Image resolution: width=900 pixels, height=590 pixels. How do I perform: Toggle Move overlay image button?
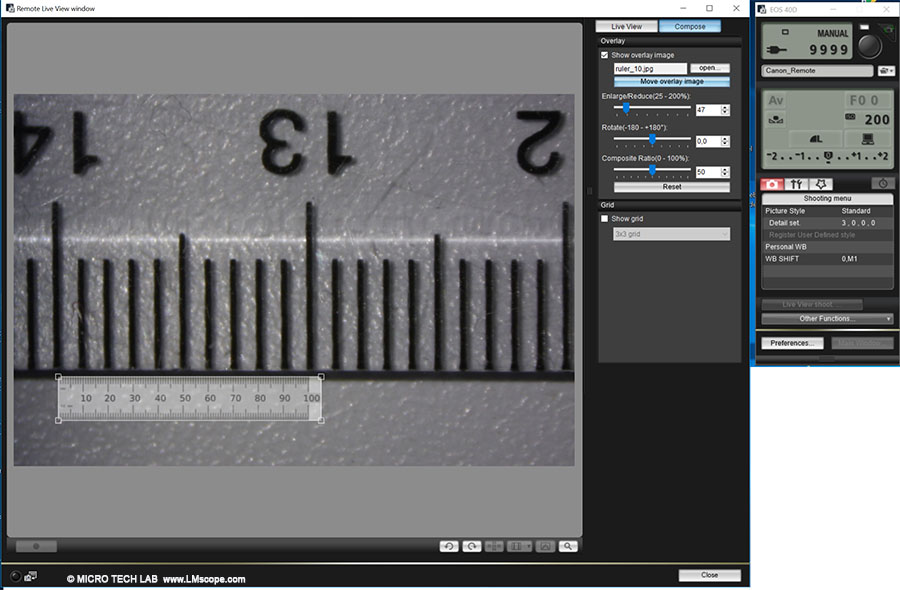click(671, 81)
